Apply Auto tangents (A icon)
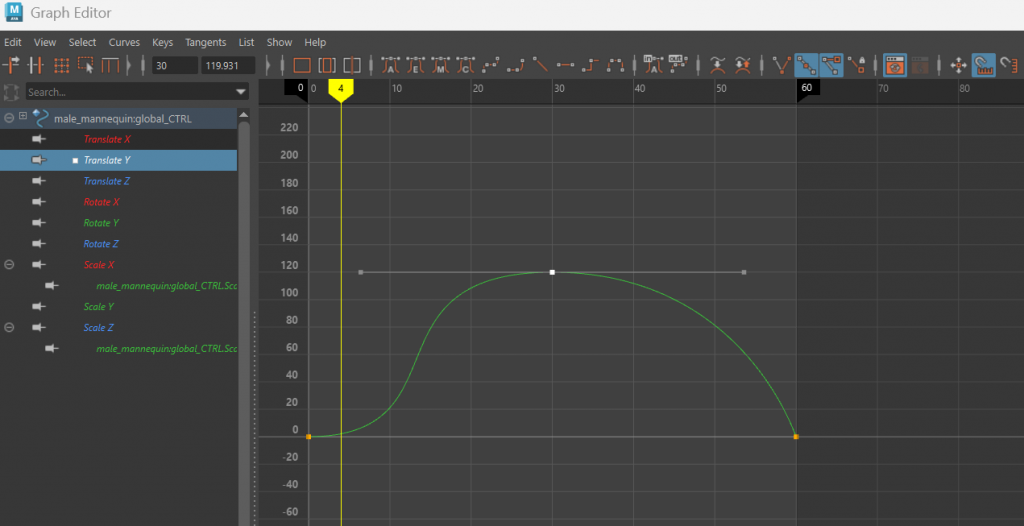This screenshot has height=526, width=1024. tap(390, 65)
